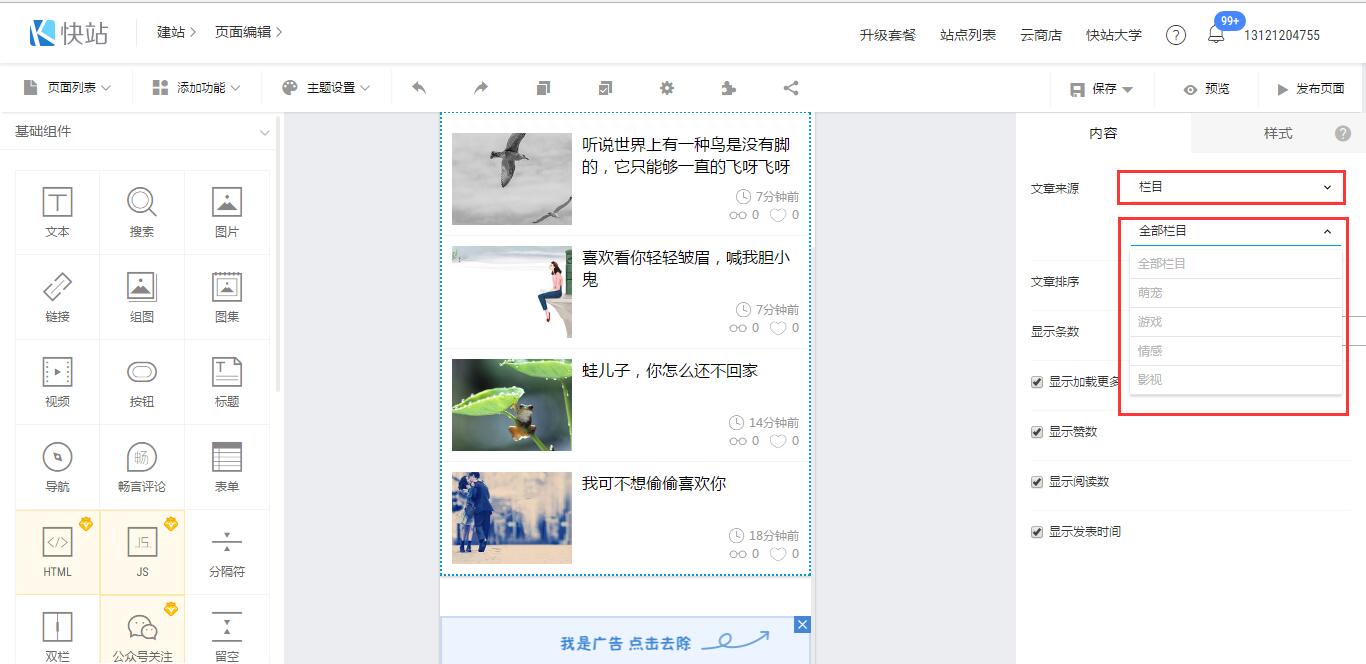Image resolution: width=1366 pixels, height=664 pixels.
Task: Switch to the 样式 tab
Action: point(1277,133)
